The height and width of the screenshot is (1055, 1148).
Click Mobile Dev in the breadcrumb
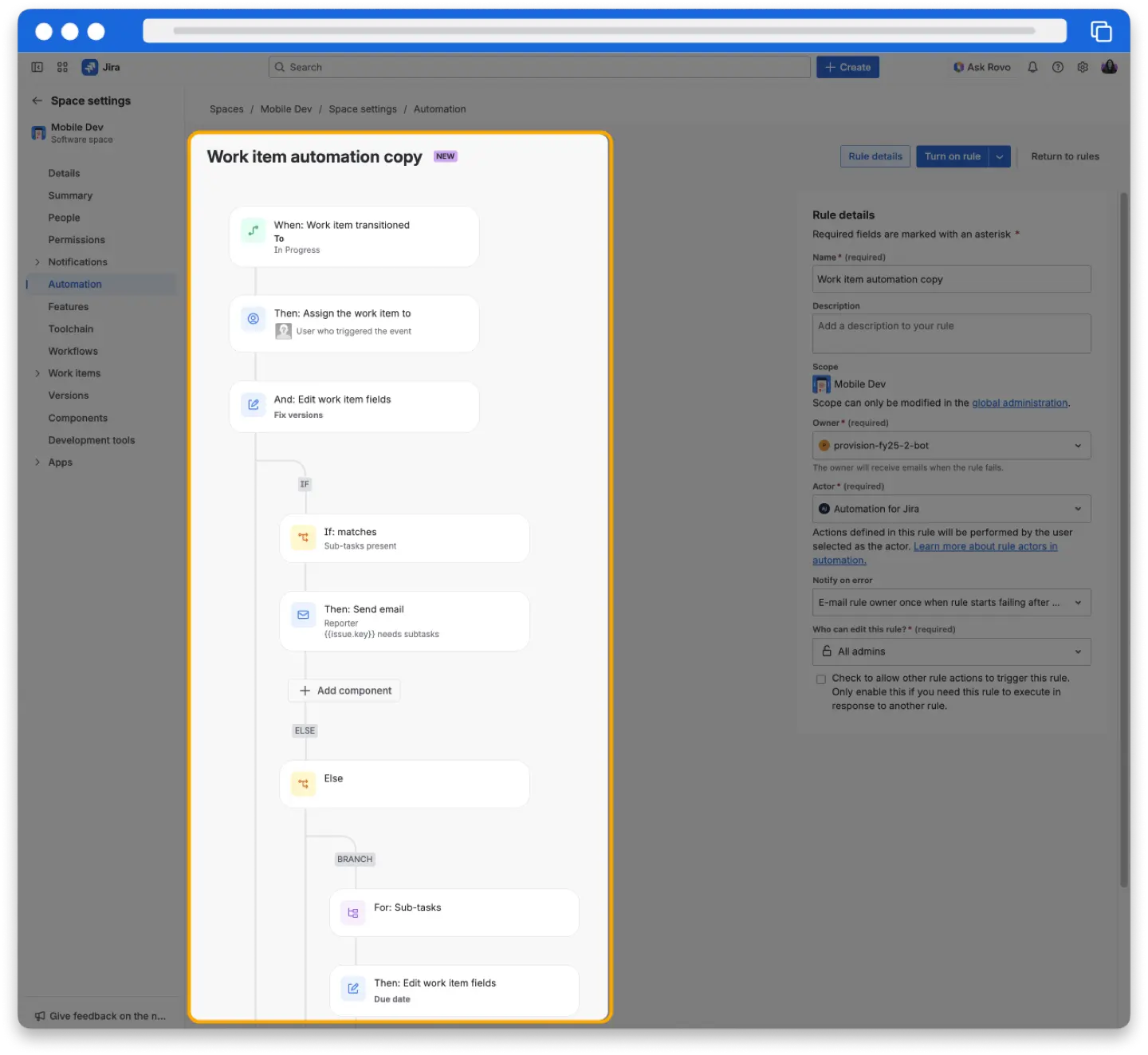pyautogui.click(x=286, y=109)
